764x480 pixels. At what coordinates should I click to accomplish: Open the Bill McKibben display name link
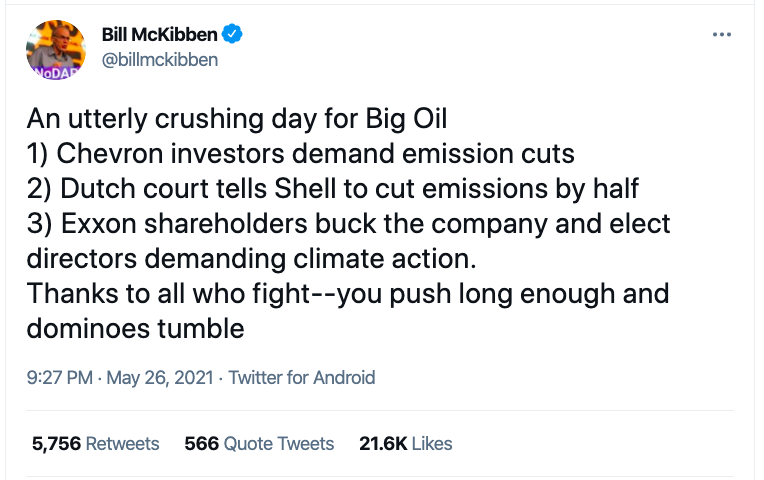[160, 35]
